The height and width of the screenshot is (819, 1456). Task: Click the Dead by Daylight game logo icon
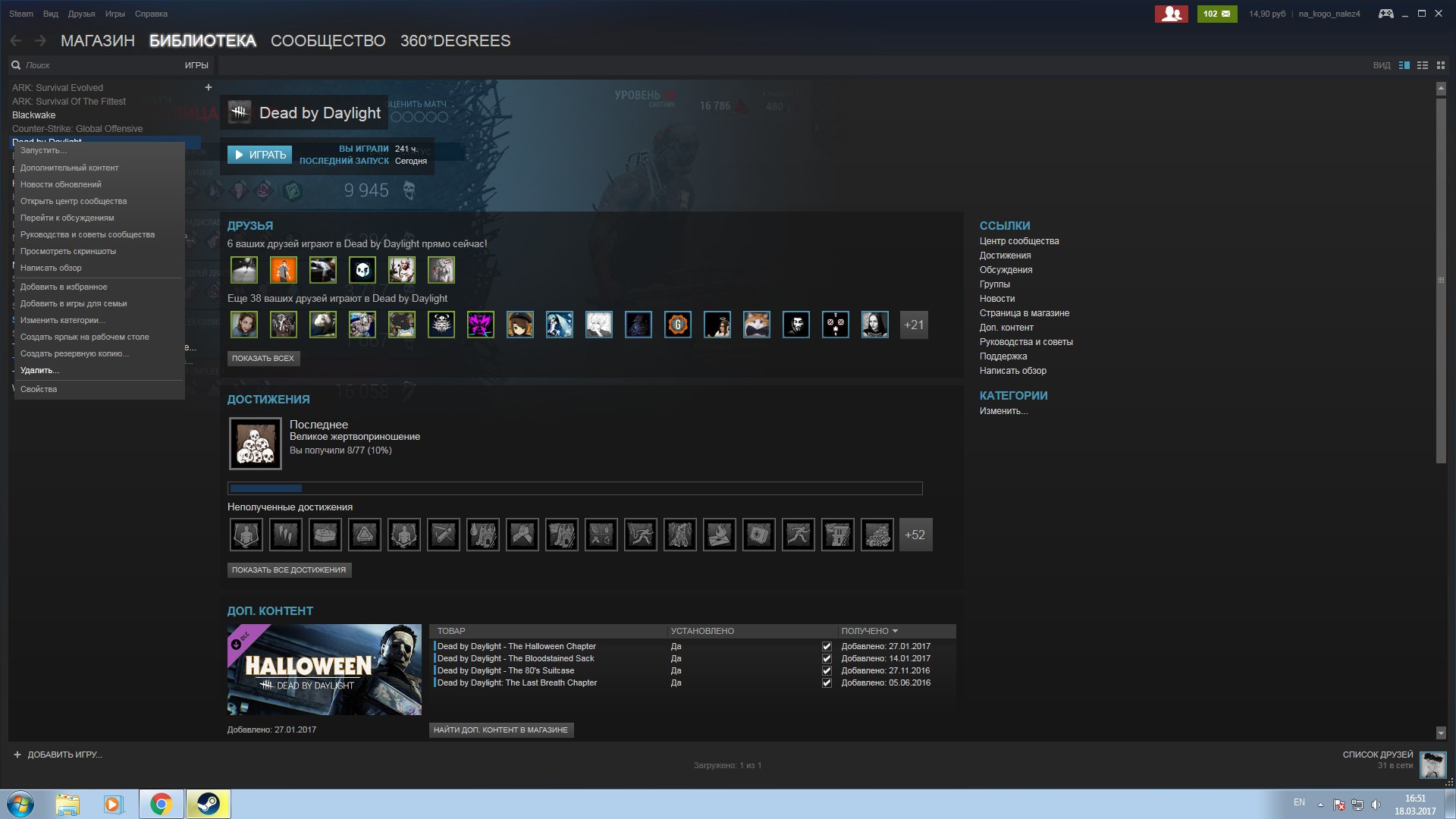click(240, 112)
